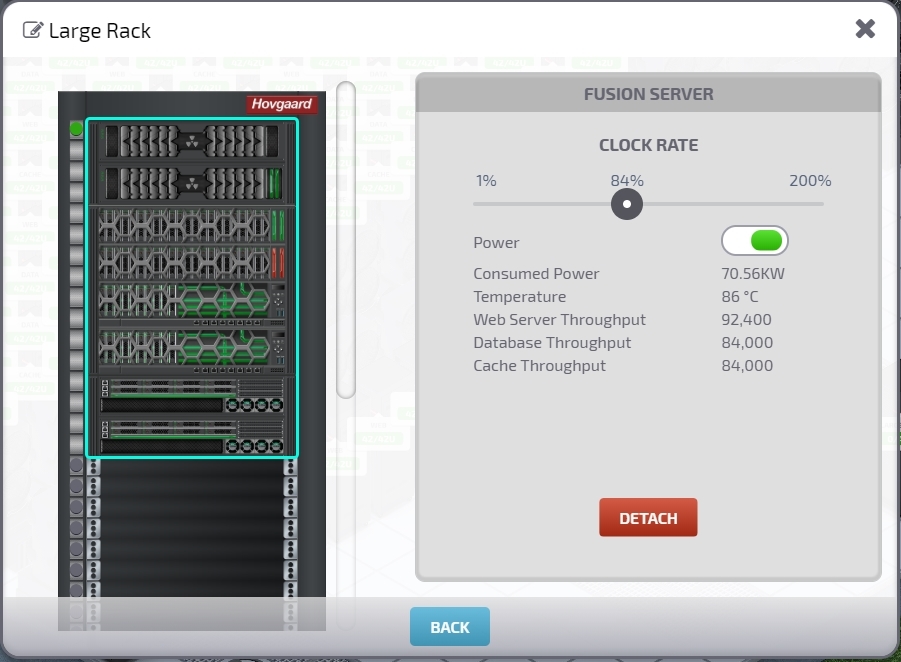This screenshot has width=901, height=662.
Task: Close the Large Rack dialog
Action: (865, 29)
